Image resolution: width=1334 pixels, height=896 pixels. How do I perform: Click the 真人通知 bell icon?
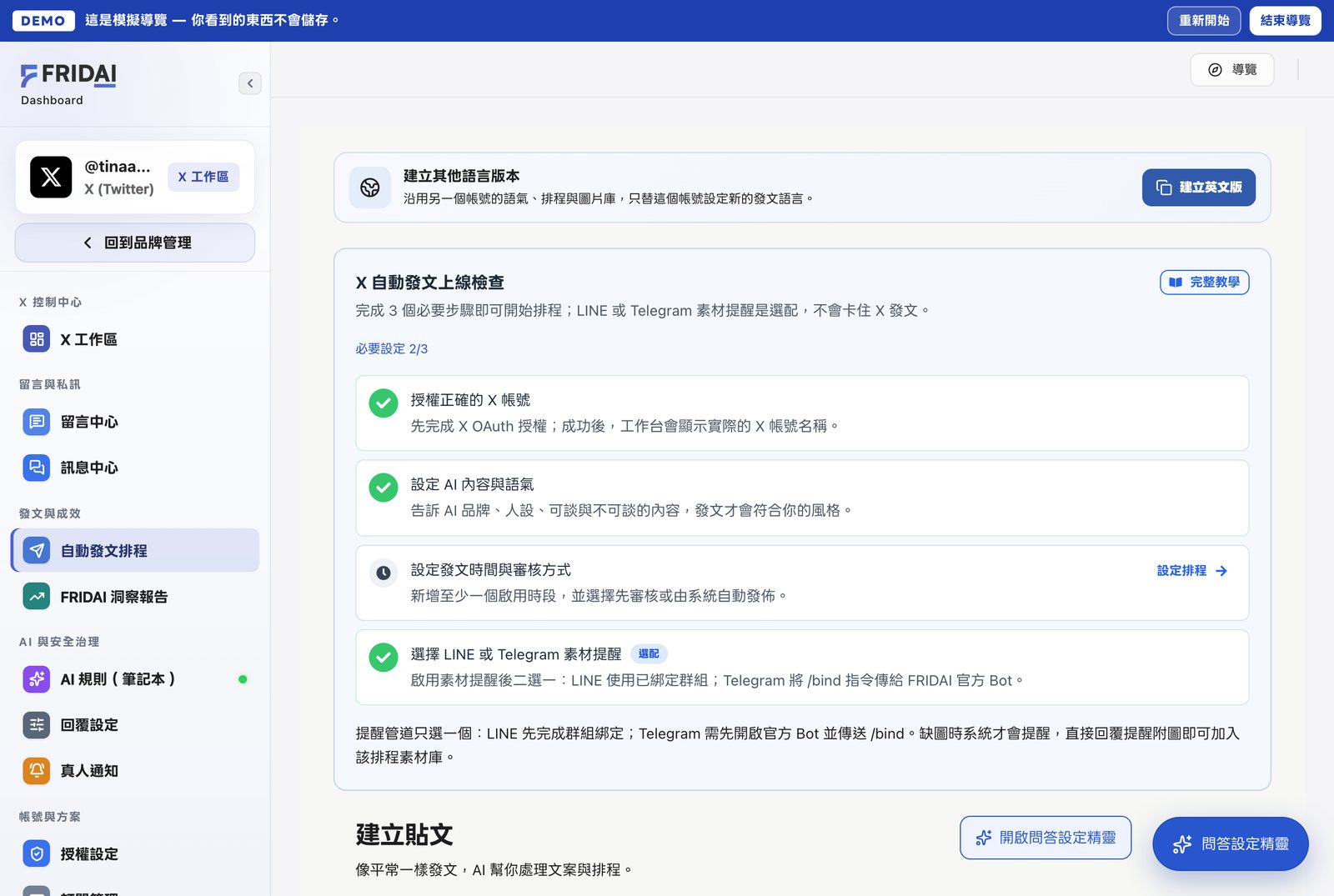point(37,771)
